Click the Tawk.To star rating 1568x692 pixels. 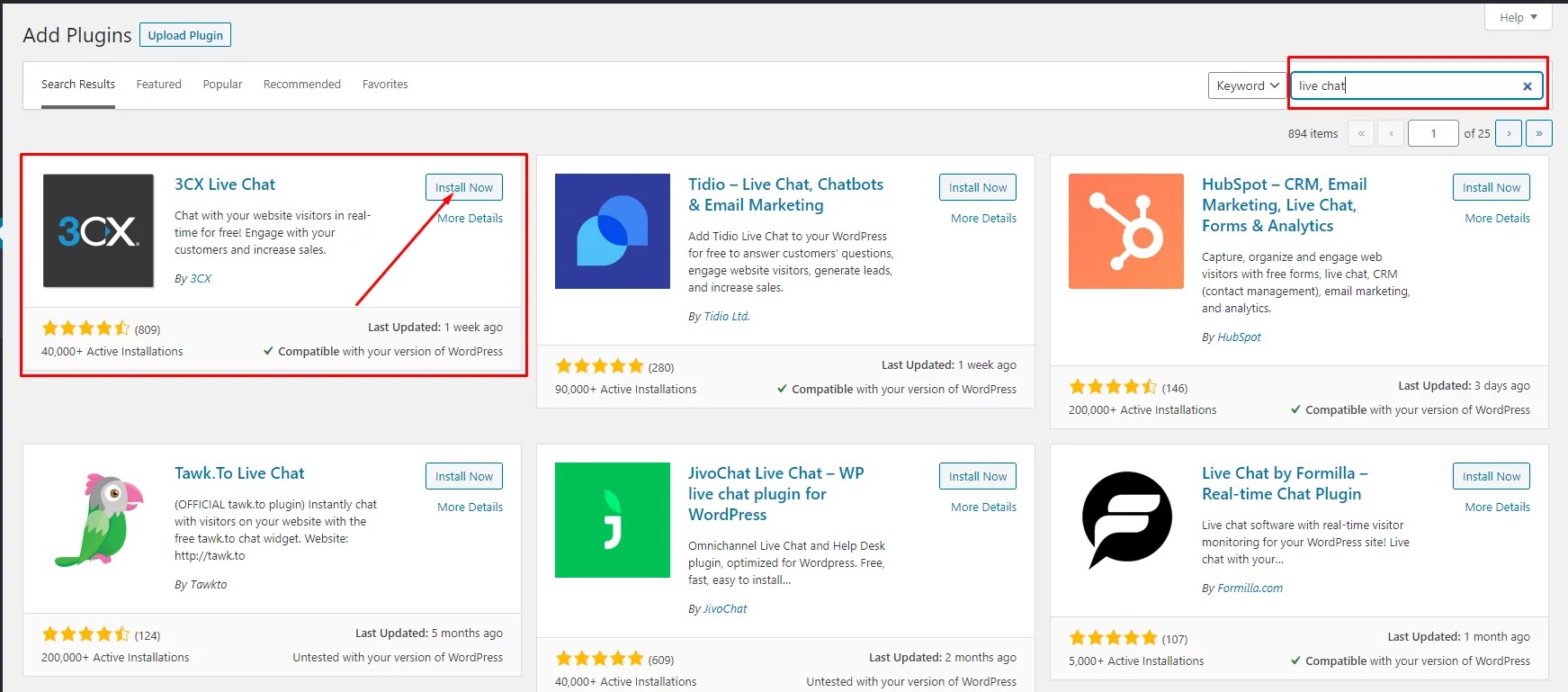(86, 634)
